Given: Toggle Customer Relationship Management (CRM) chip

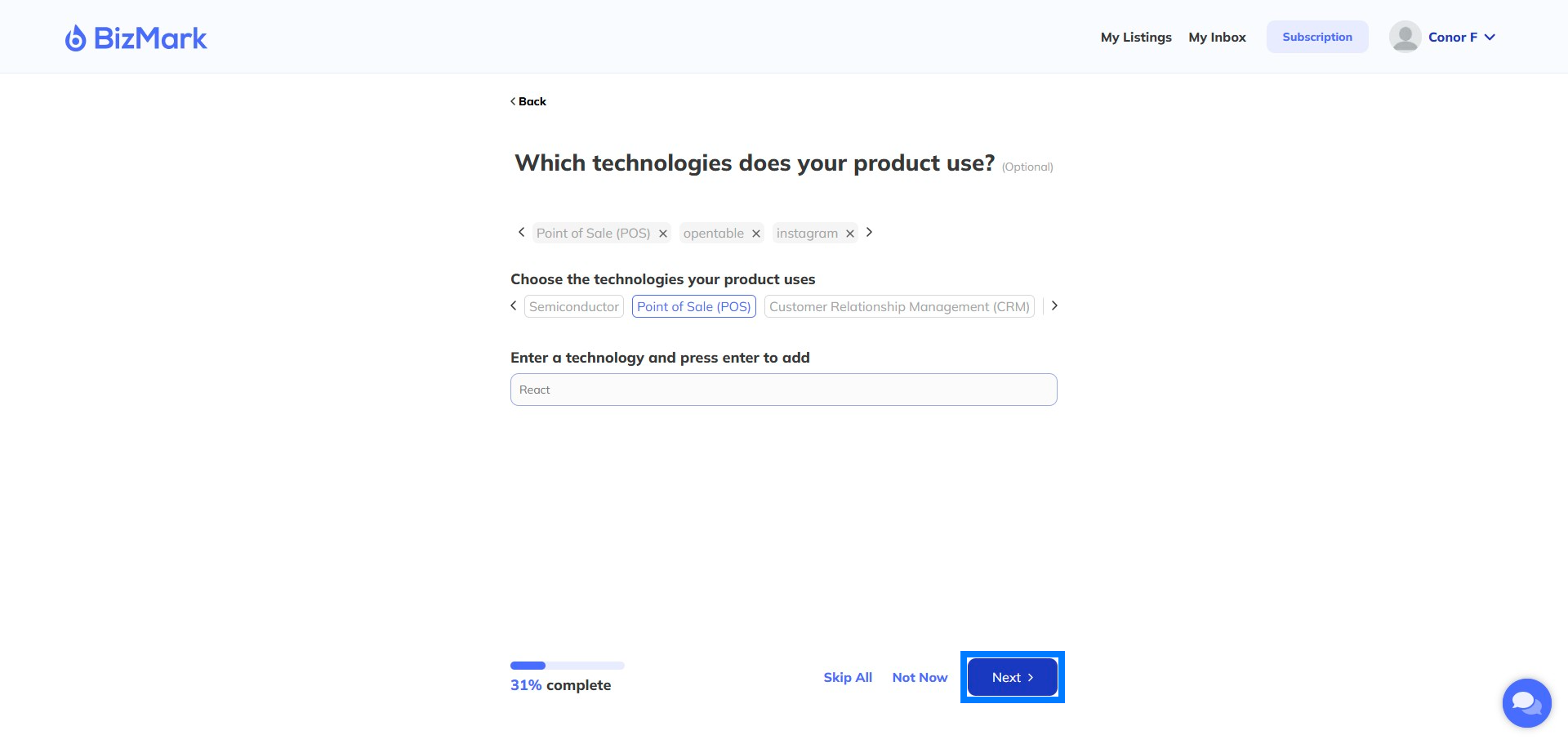Looking at the screenshot, I should click(899, 306).
